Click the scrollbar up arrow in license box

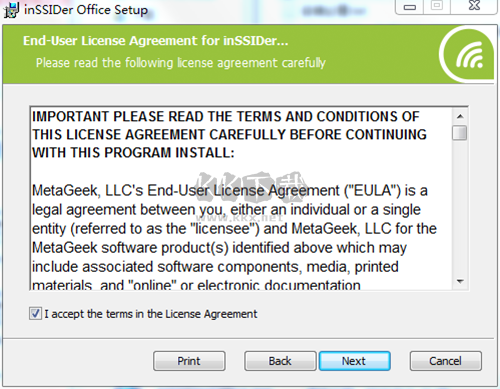click(x=460, y=116)
